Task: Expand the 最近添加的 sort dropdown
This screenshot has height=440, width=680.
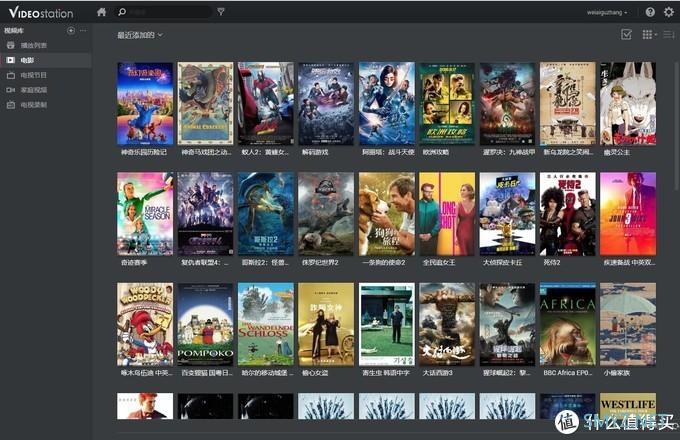Action: click(140, 35)
